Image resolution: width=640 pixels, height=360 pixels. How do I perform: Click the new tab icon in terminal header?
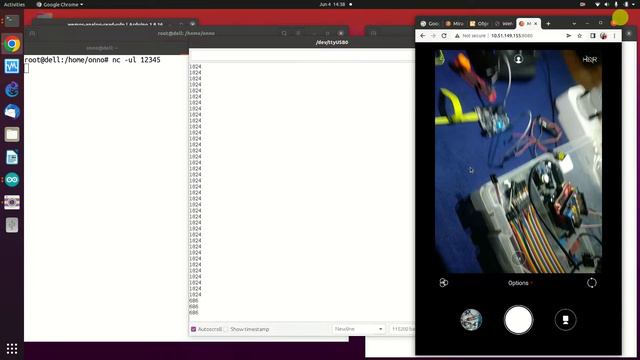(32, 33)
